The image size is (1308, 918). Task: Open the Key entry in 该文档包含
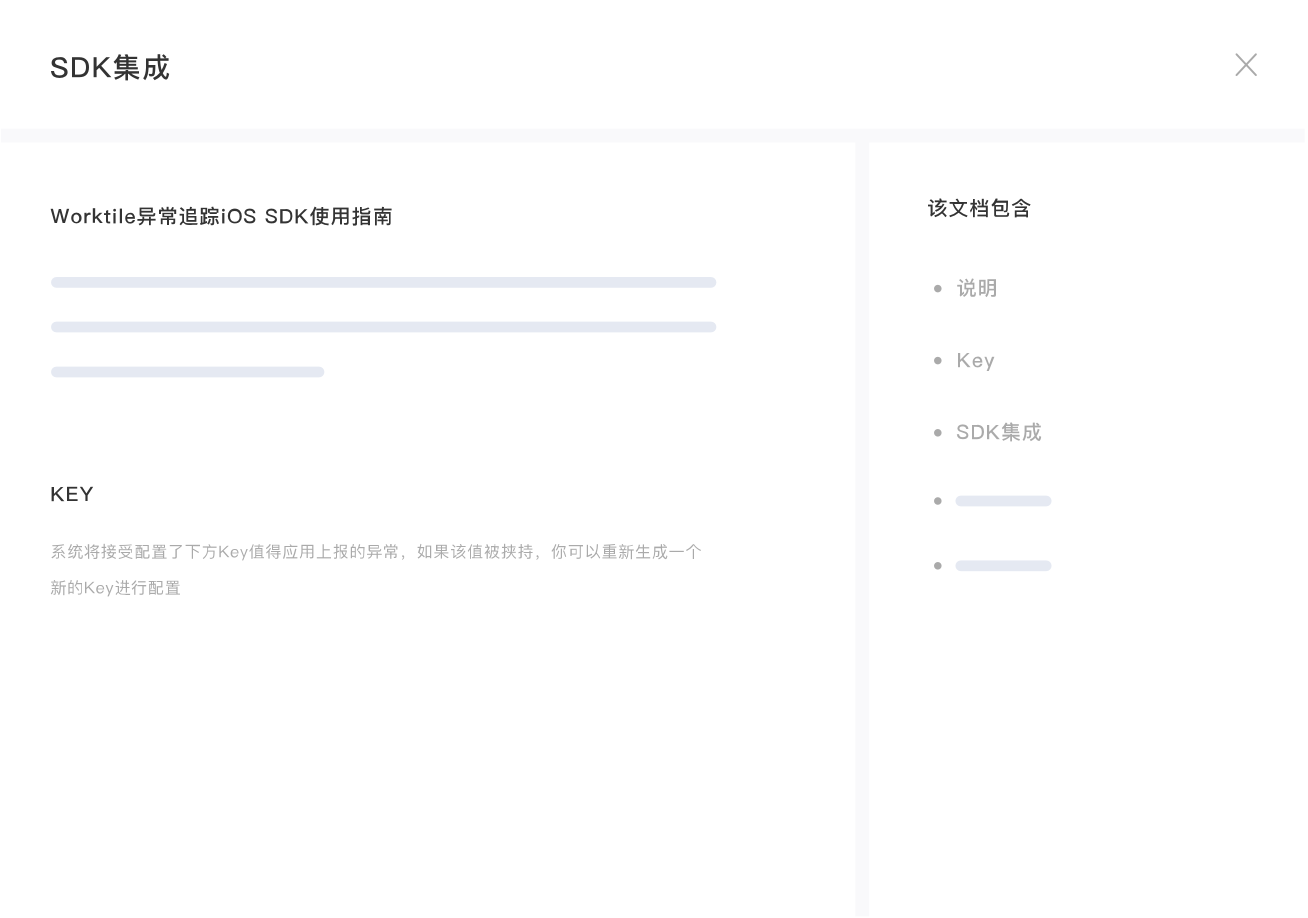pos(975,360)
